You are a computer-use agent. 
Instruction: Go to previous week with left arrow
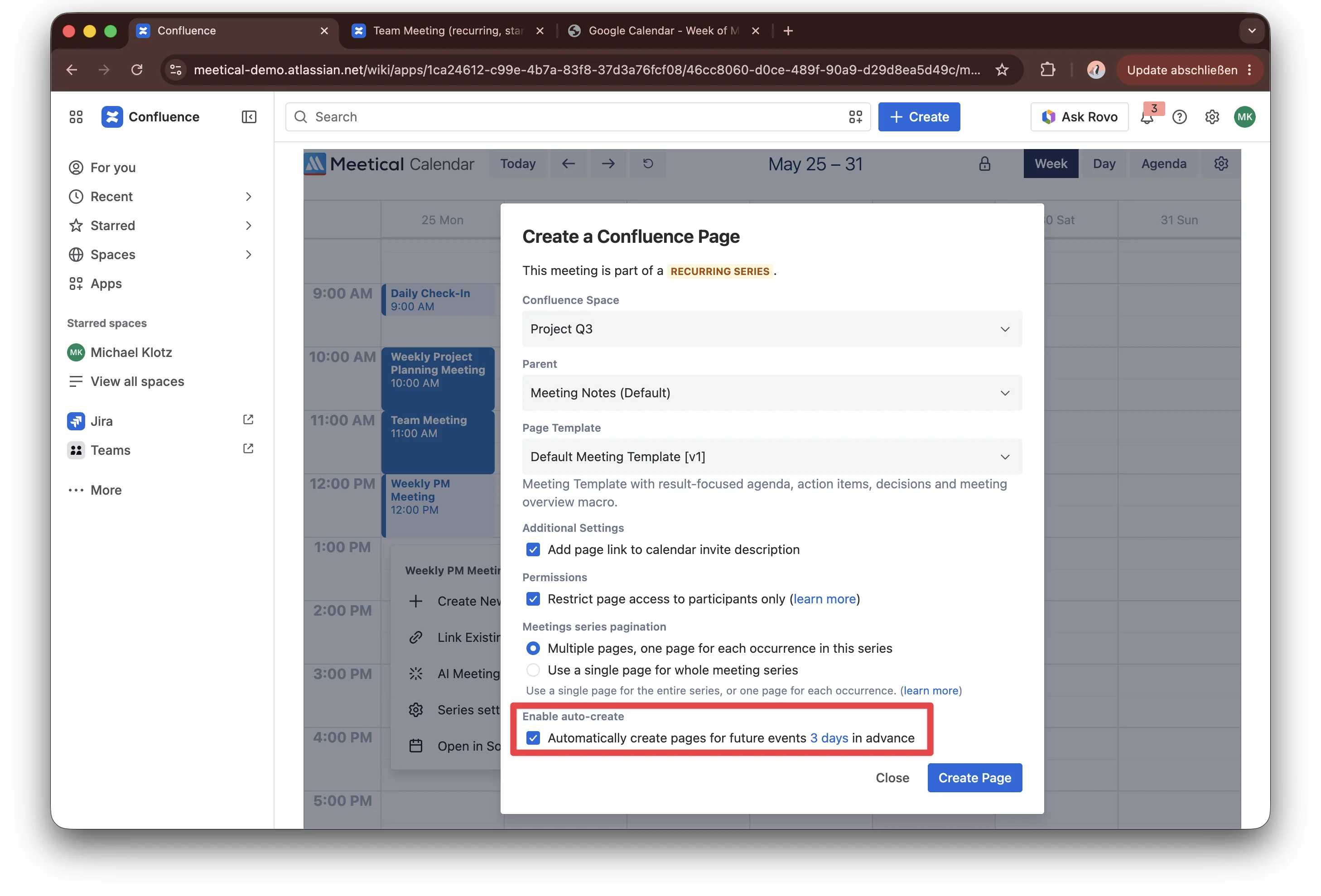click(569, 164)
